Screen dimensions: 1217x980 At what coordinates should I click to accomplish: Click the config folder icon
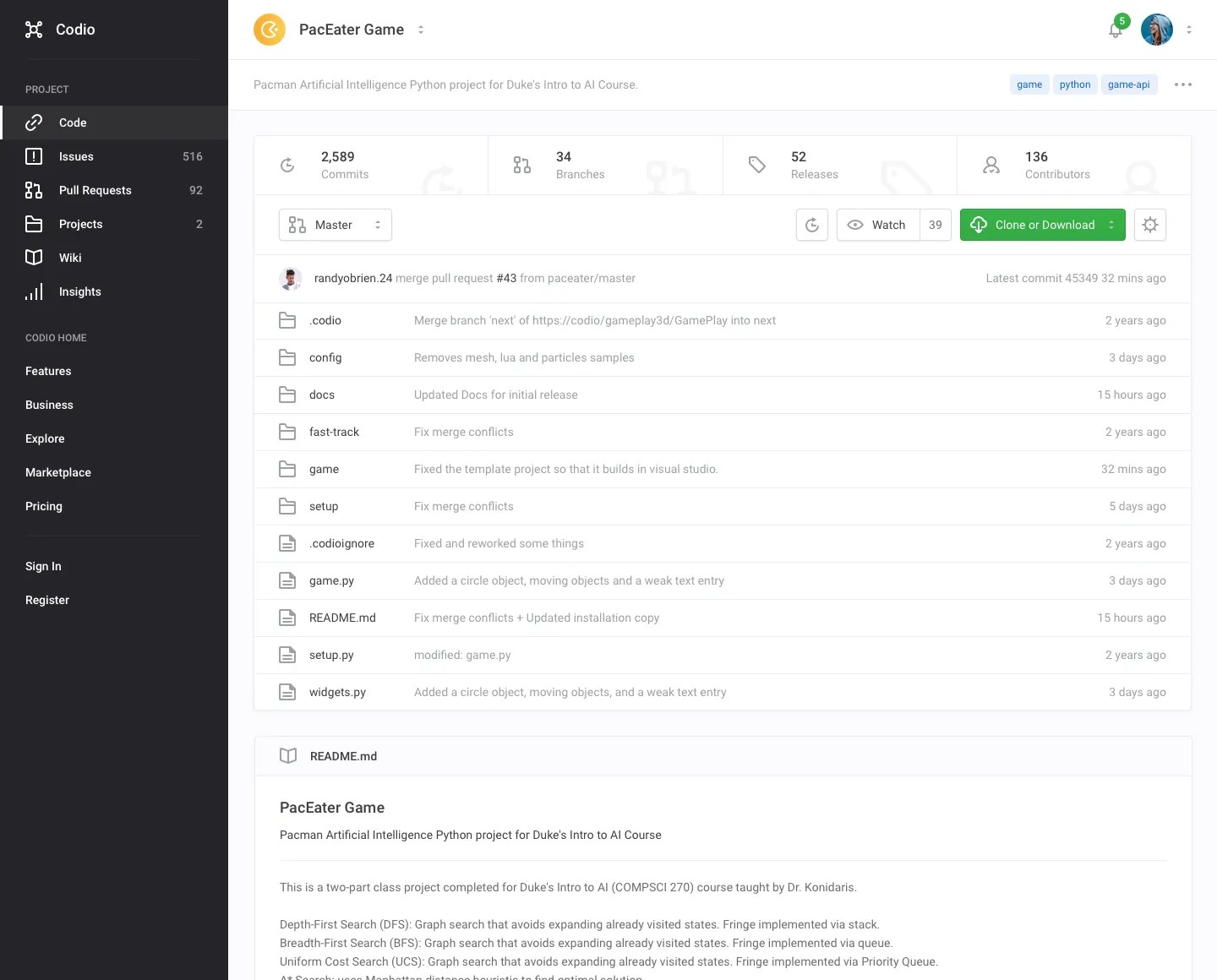click(287, 357)
